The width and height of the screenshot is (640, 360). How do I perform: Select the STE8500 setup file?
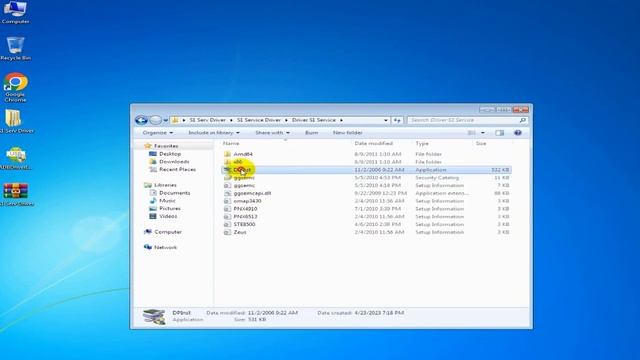click(244, 224)
